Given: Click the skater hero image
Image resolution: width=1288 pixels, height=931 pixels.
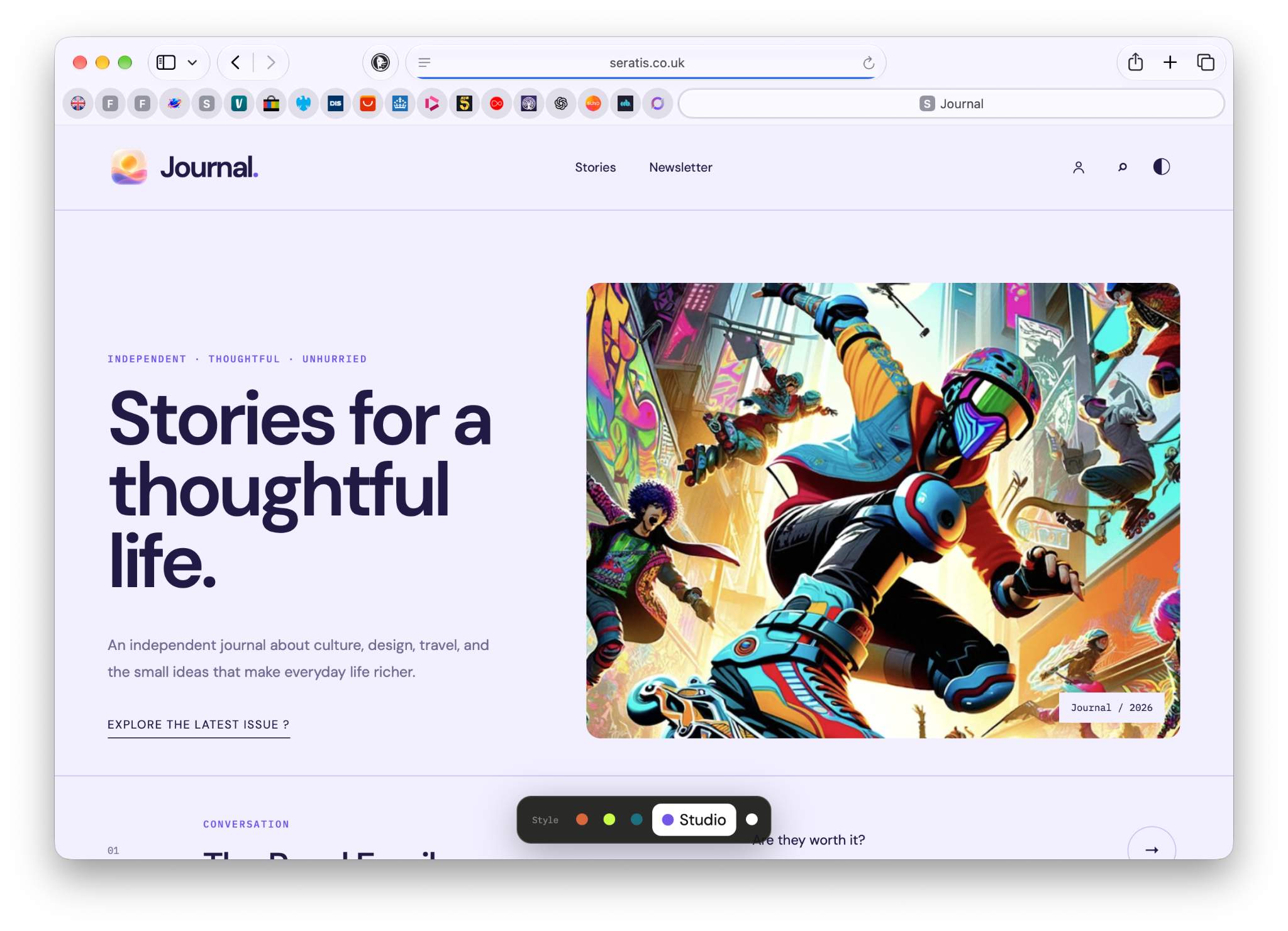Looking at the screenshot, I should point(883,510).
